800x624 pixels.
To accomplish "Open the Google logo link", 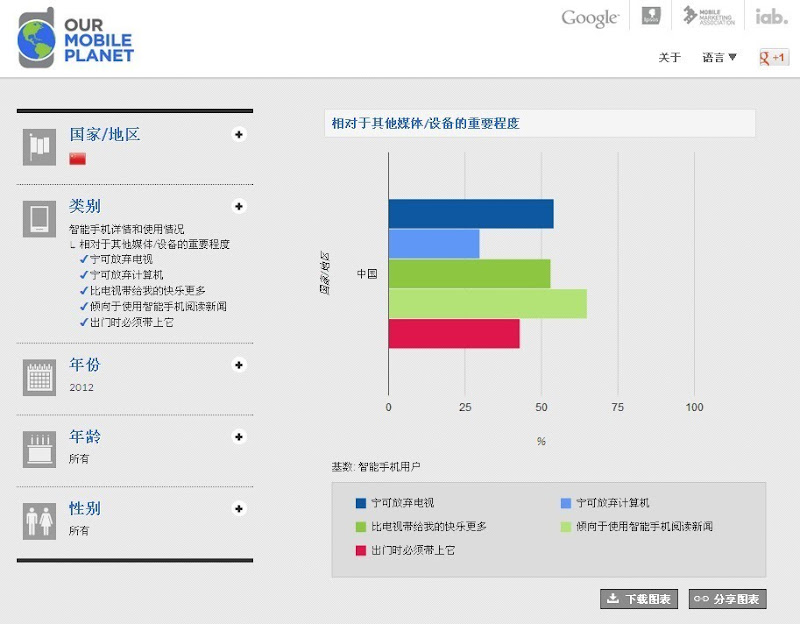I will (590, 18).
